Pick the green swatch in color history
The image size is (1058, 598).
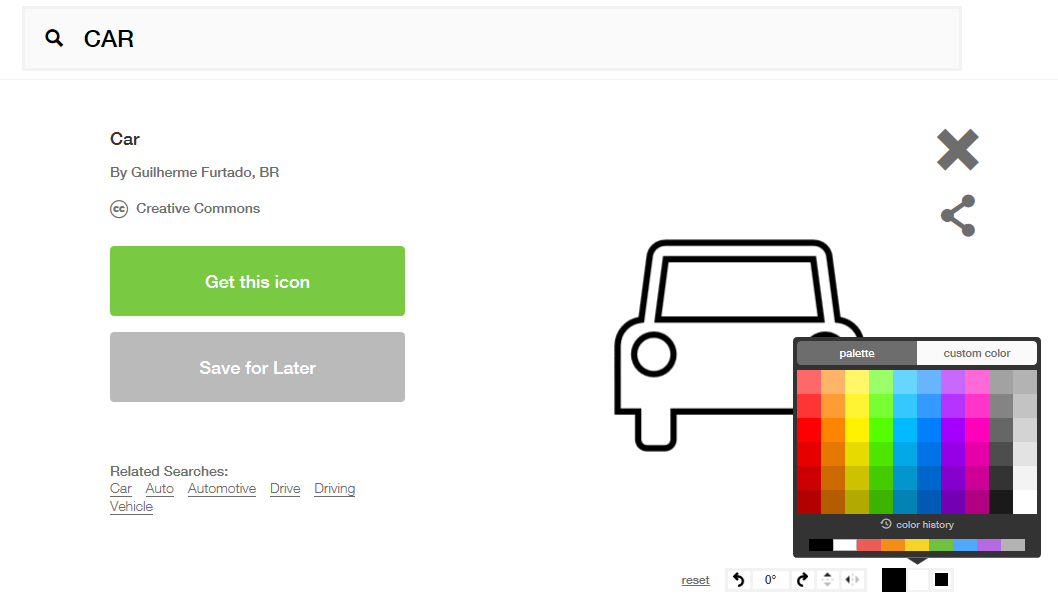[x=941, y=545]
